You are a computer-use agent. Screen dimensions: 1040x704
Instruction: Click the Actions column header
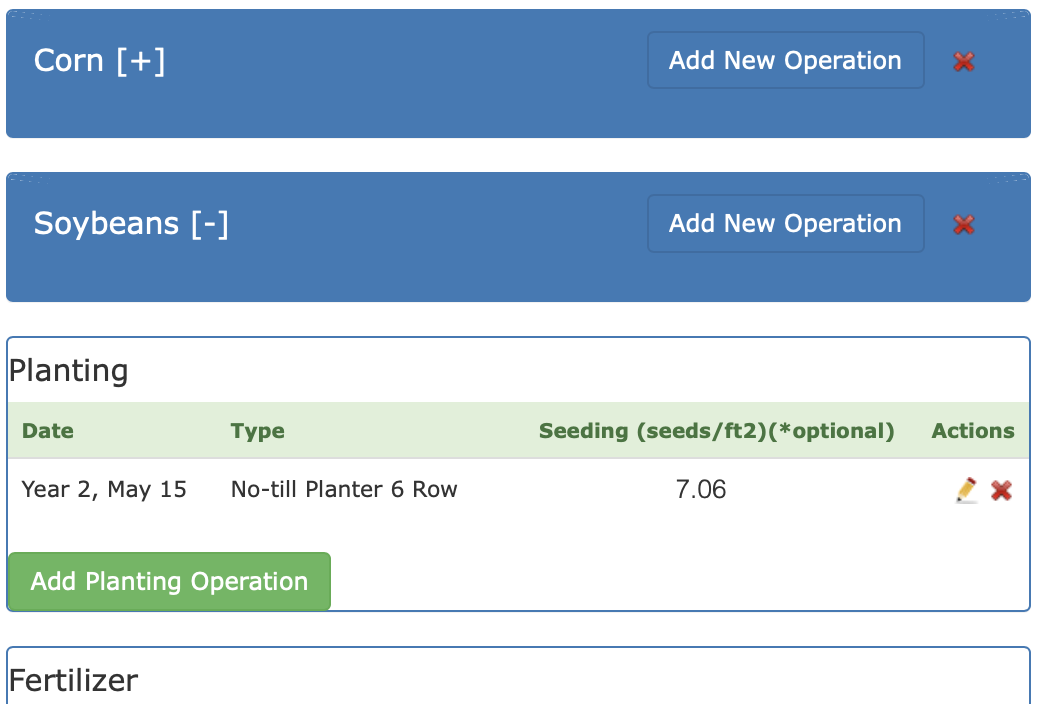(973, 431)
